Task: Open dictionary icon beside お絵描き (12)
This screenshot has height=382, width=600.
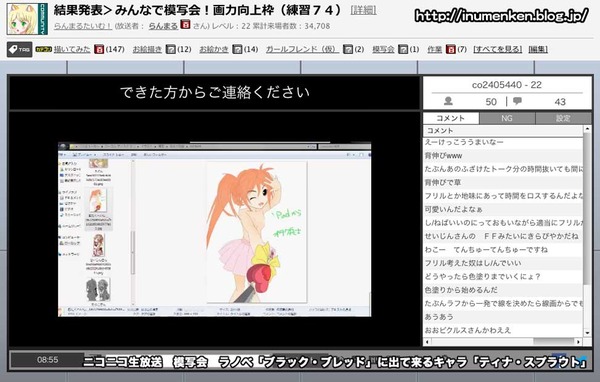Action: point(171,49)
